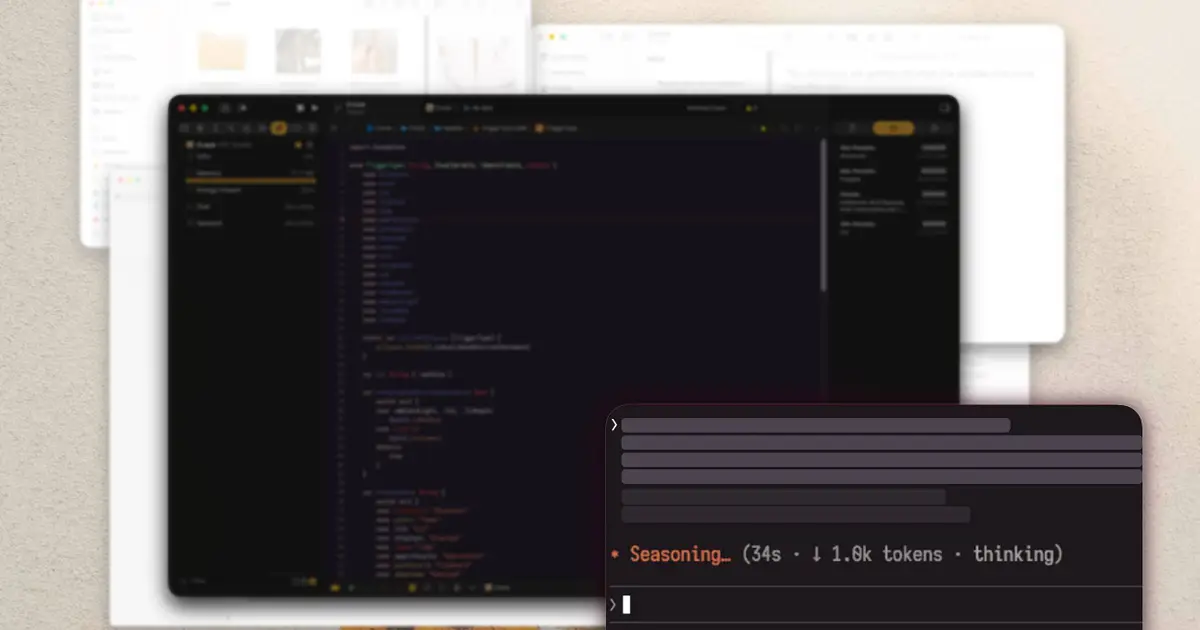Open the first breadcrumb in jump bar

[x=379, y=128]
